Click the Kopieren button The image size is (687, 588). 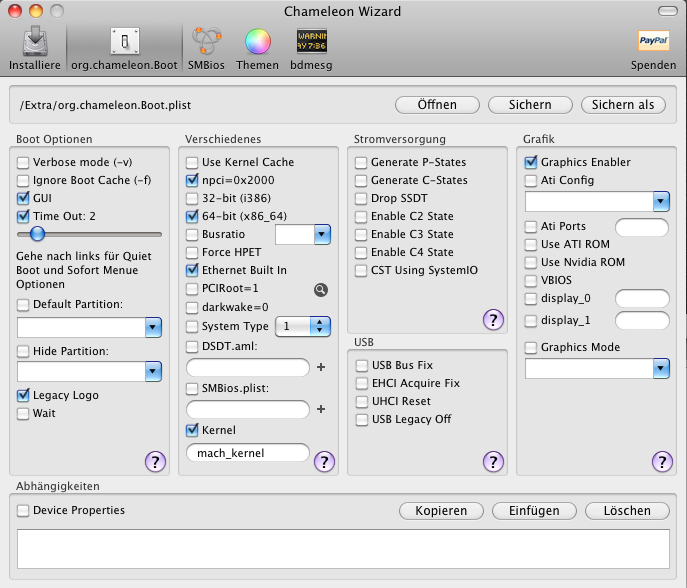(x=441, y=510)
